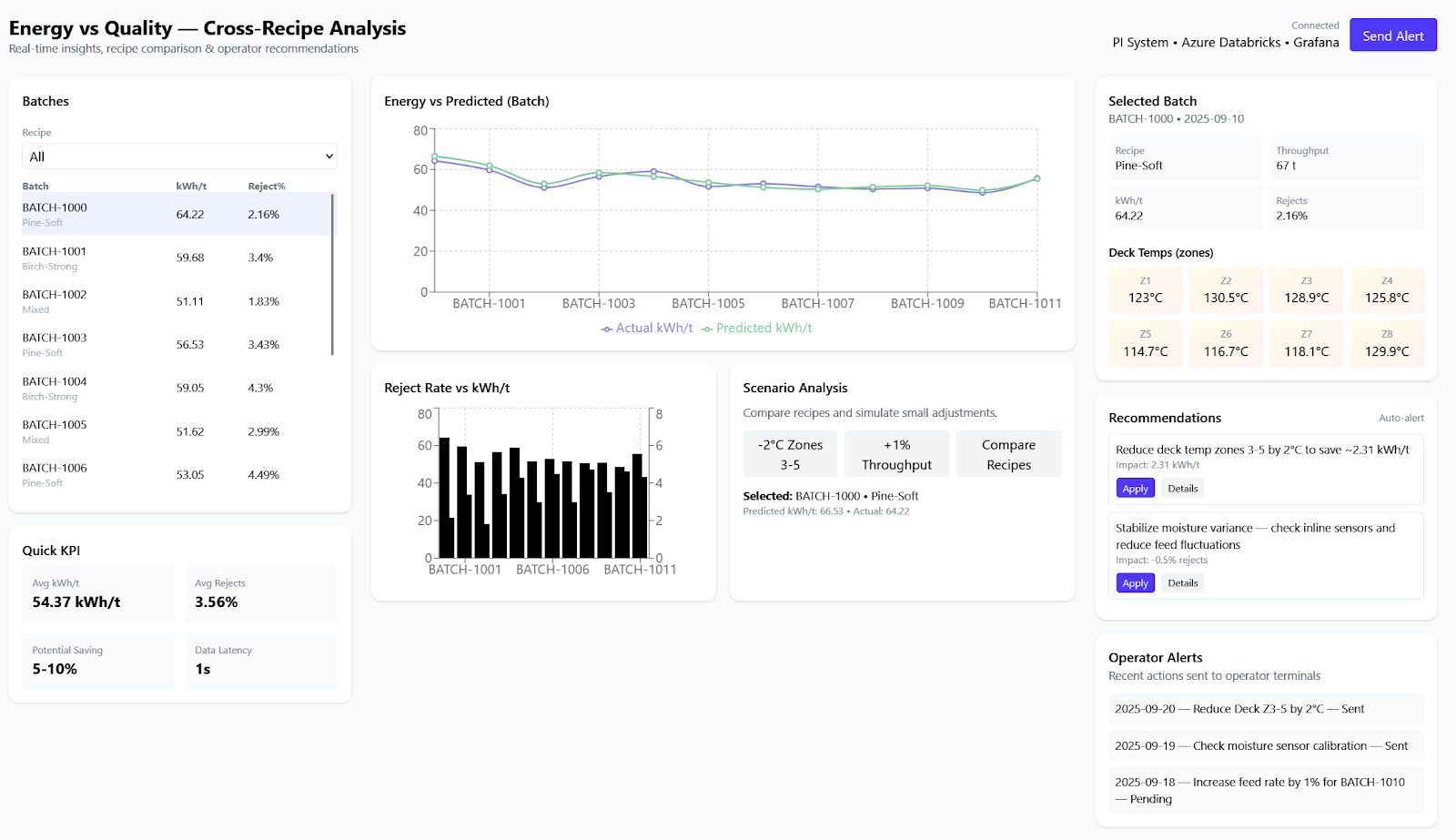Click the tallest first bar in Reject Rate chart

click(x=444, y=497)
